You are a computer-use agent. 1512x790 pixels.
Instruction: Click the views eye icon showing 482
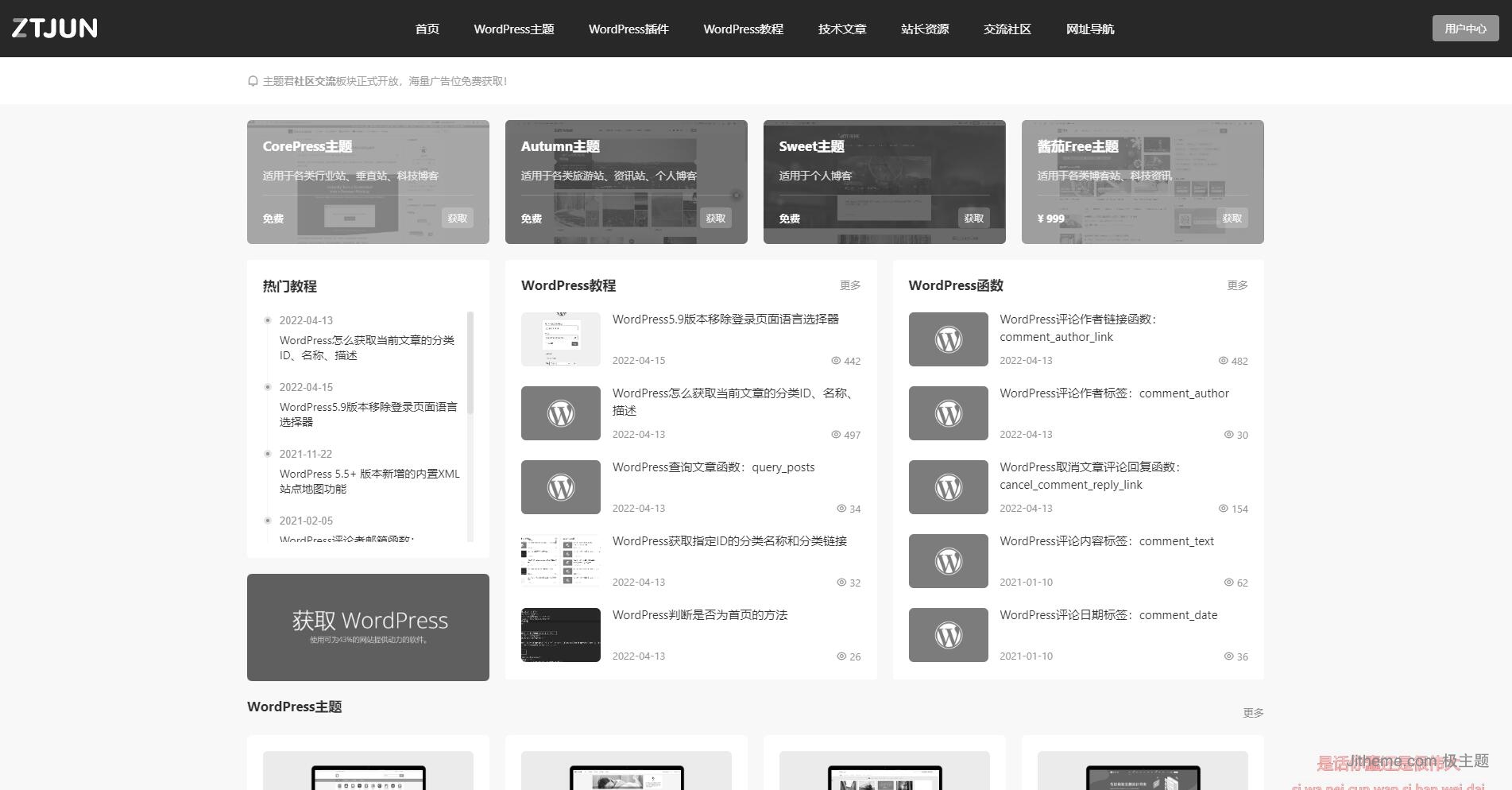(x=1224, y=361)
